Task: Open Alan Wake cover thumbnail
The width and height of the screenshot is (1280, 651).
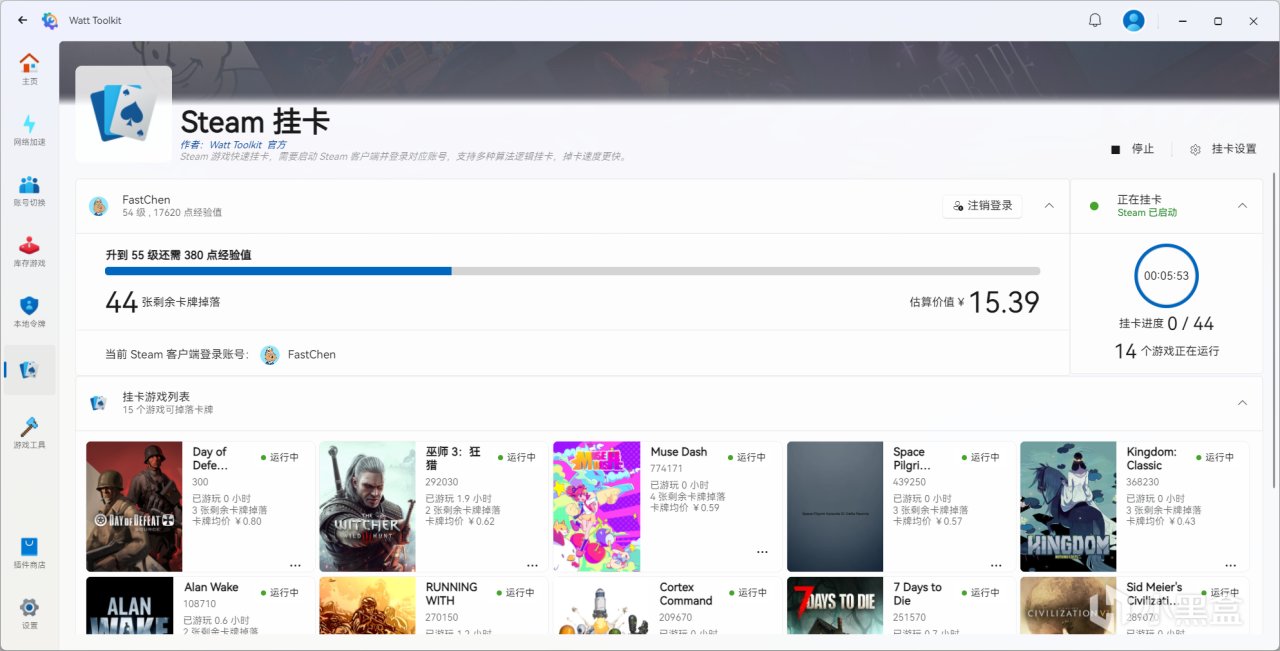Action: point(130,606)
